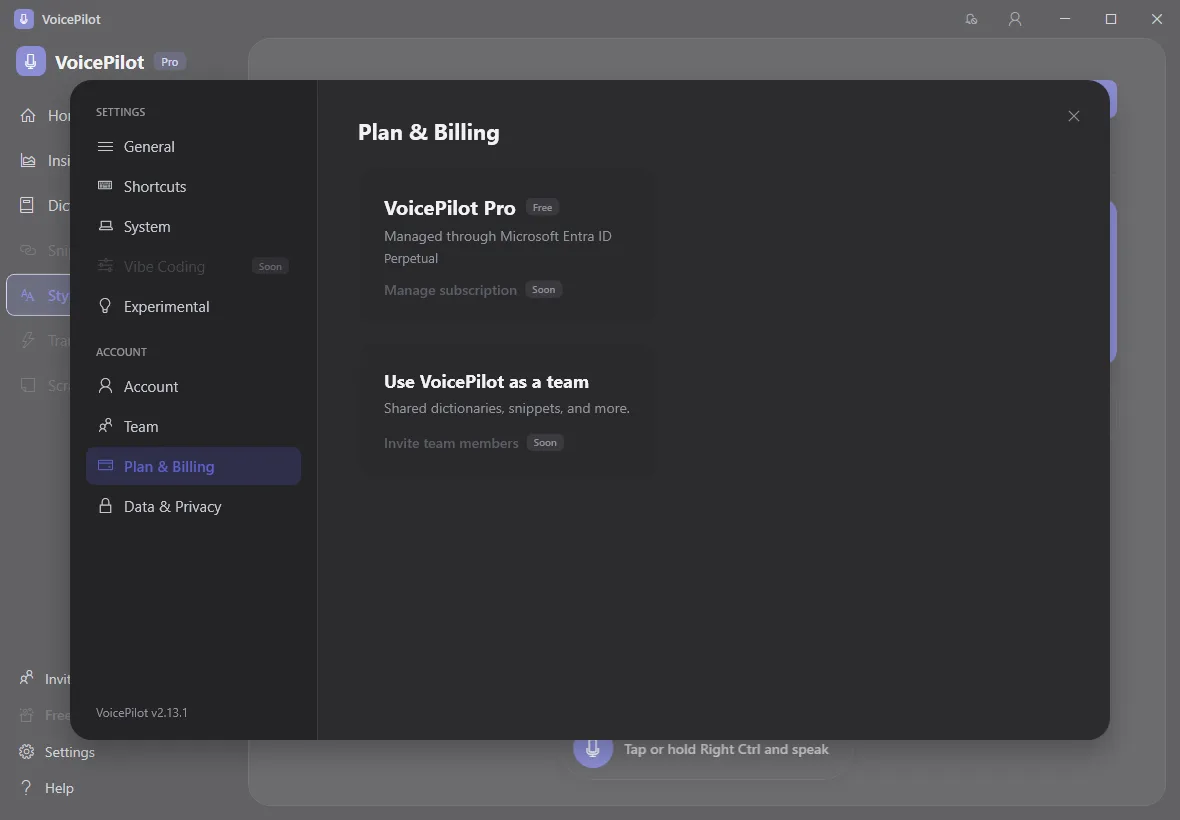Open the Account settings page
Viewport: 1180px width, 820px height.
point(193,387)
